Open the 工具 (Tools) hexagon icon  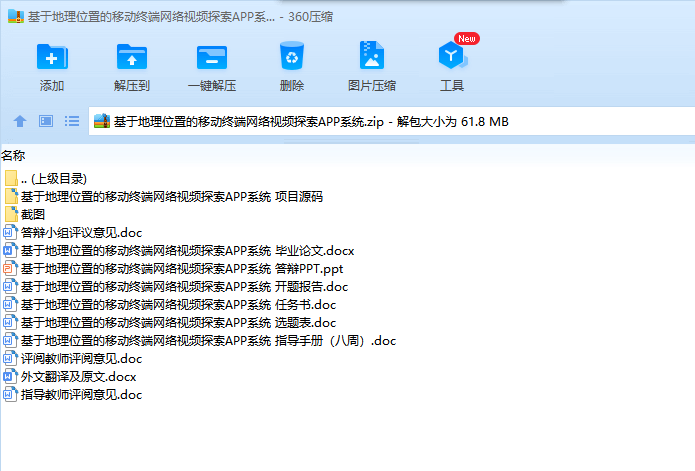tap(452, 55)
